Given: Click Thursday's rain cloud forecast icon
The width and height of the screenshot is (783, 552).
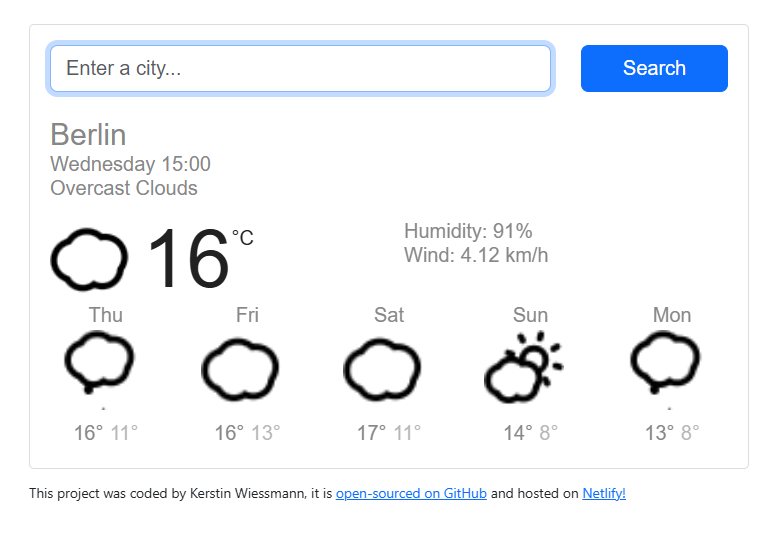Looking at the screenshot, I should (99, 363).
